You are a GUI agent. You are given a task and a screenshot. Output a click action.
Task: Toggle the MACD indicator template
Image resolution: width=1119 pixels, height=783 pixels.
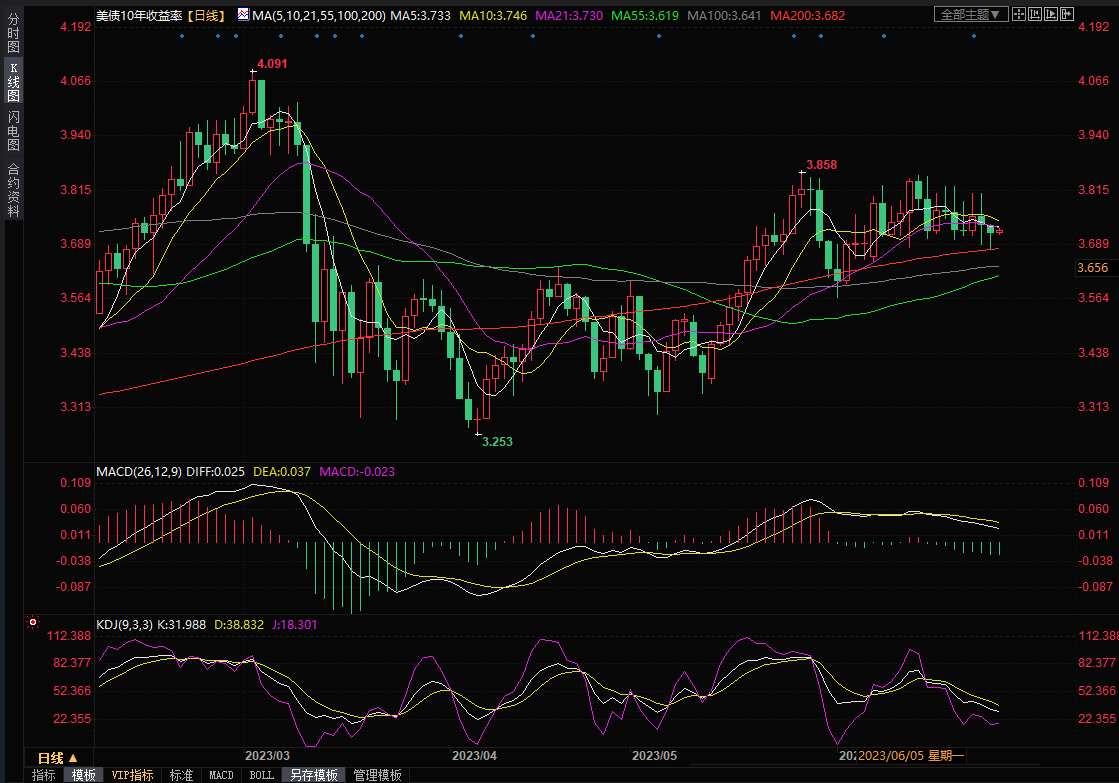click(221, 775)
